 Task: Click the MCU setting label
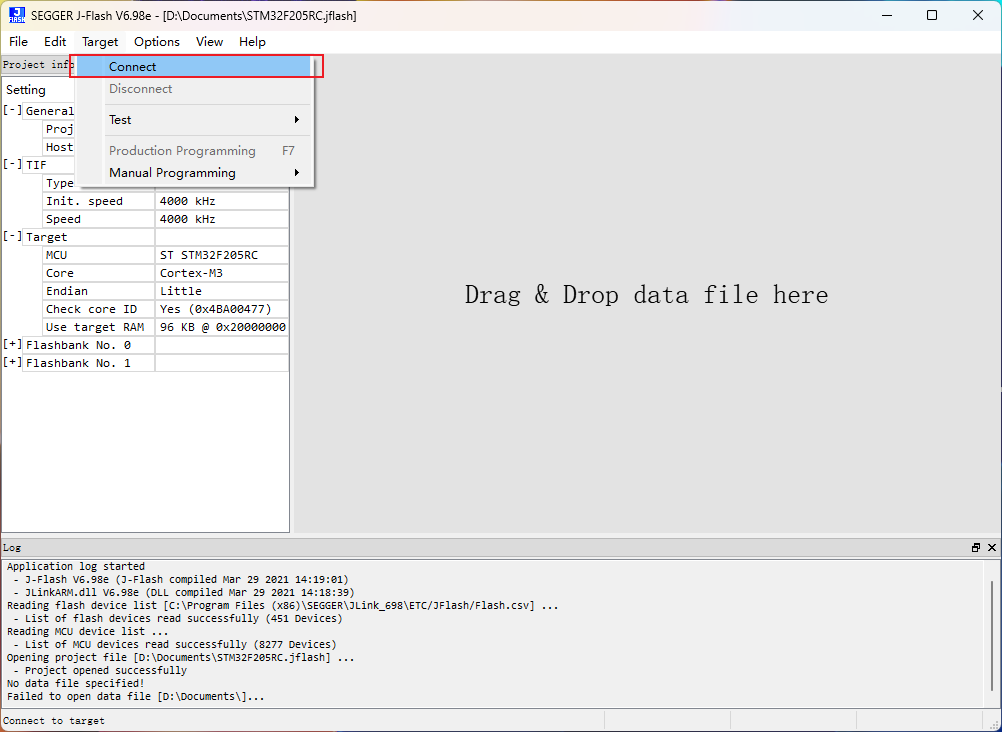(x=99, y=254)
